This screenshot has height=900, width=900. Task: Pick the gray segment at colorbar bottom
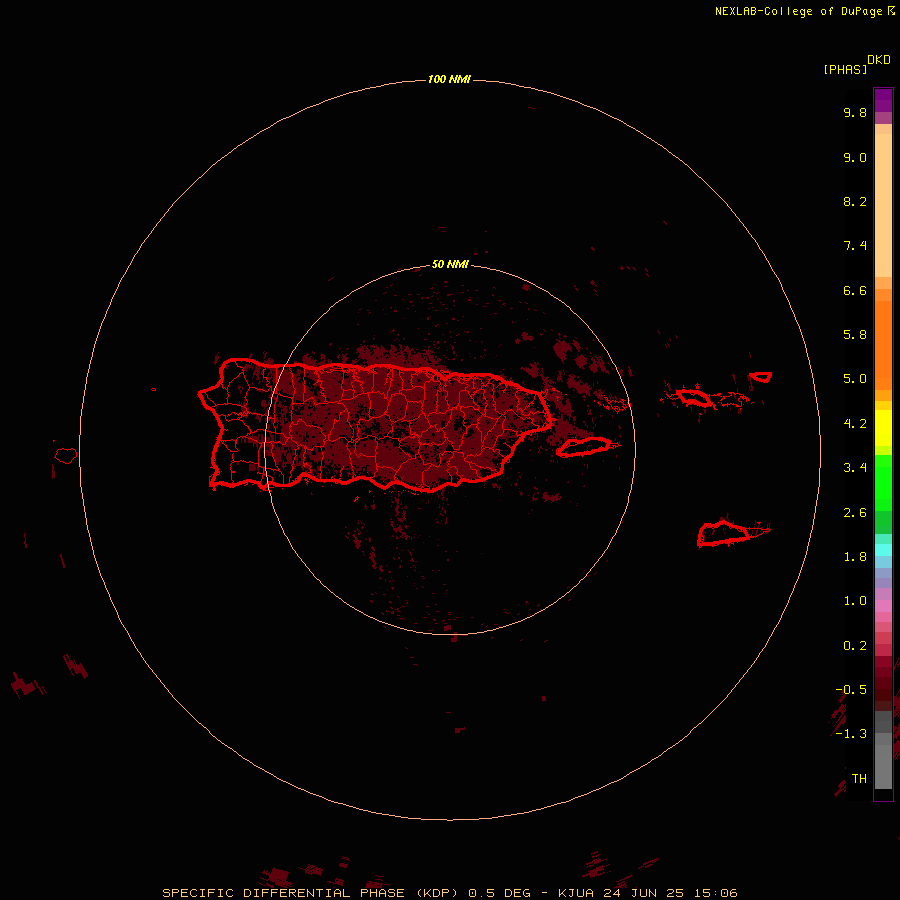pyautogui.click(x=883, y=761)
